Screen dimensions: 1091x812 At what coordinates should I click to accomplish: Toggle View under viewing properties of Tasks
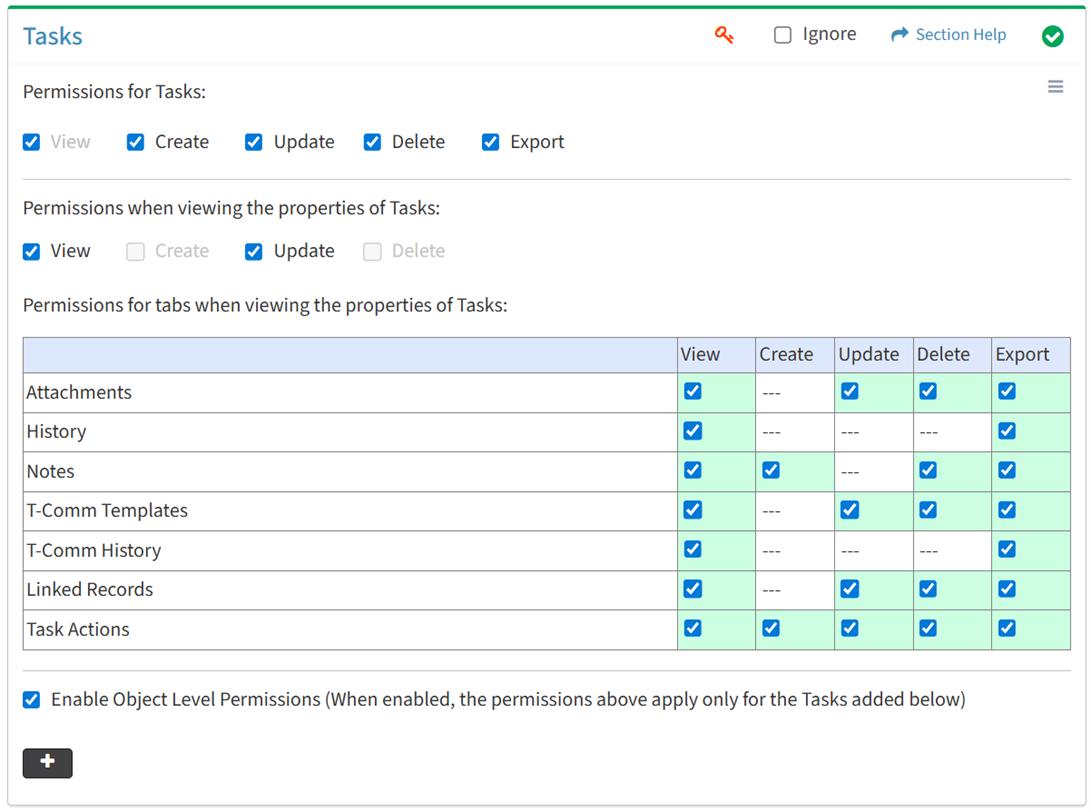pyautogui.click(x=32, y=251)
